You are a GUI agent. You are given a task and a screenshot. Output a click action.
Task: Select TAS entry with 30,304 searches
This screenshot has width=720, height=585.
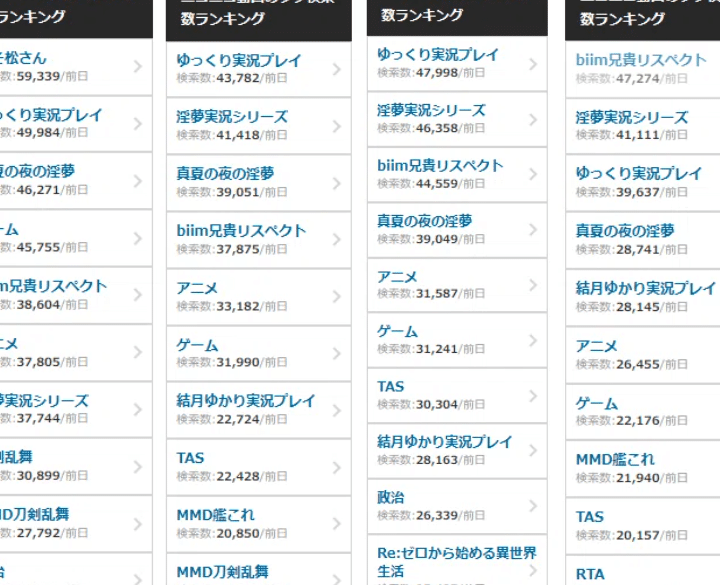tap(391, 386)
